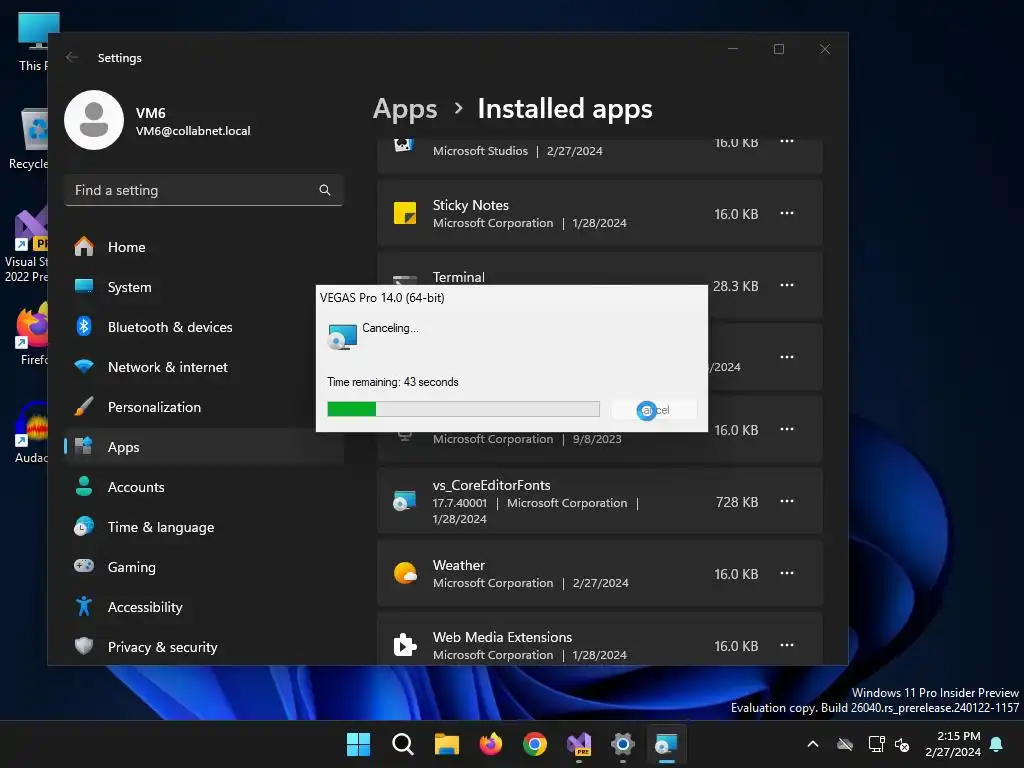Open more options for Web Media Extensions
This screenshot has width=1024, height=768.
pyautogui.click(x=787, y=645)
